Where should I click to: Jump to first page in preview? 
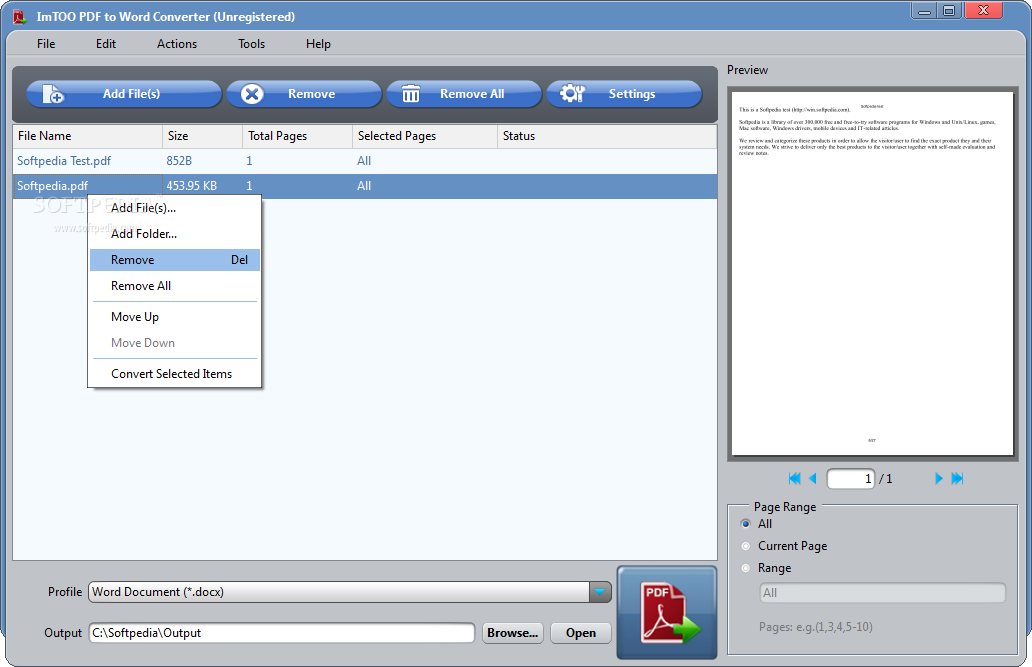(794, 479)
